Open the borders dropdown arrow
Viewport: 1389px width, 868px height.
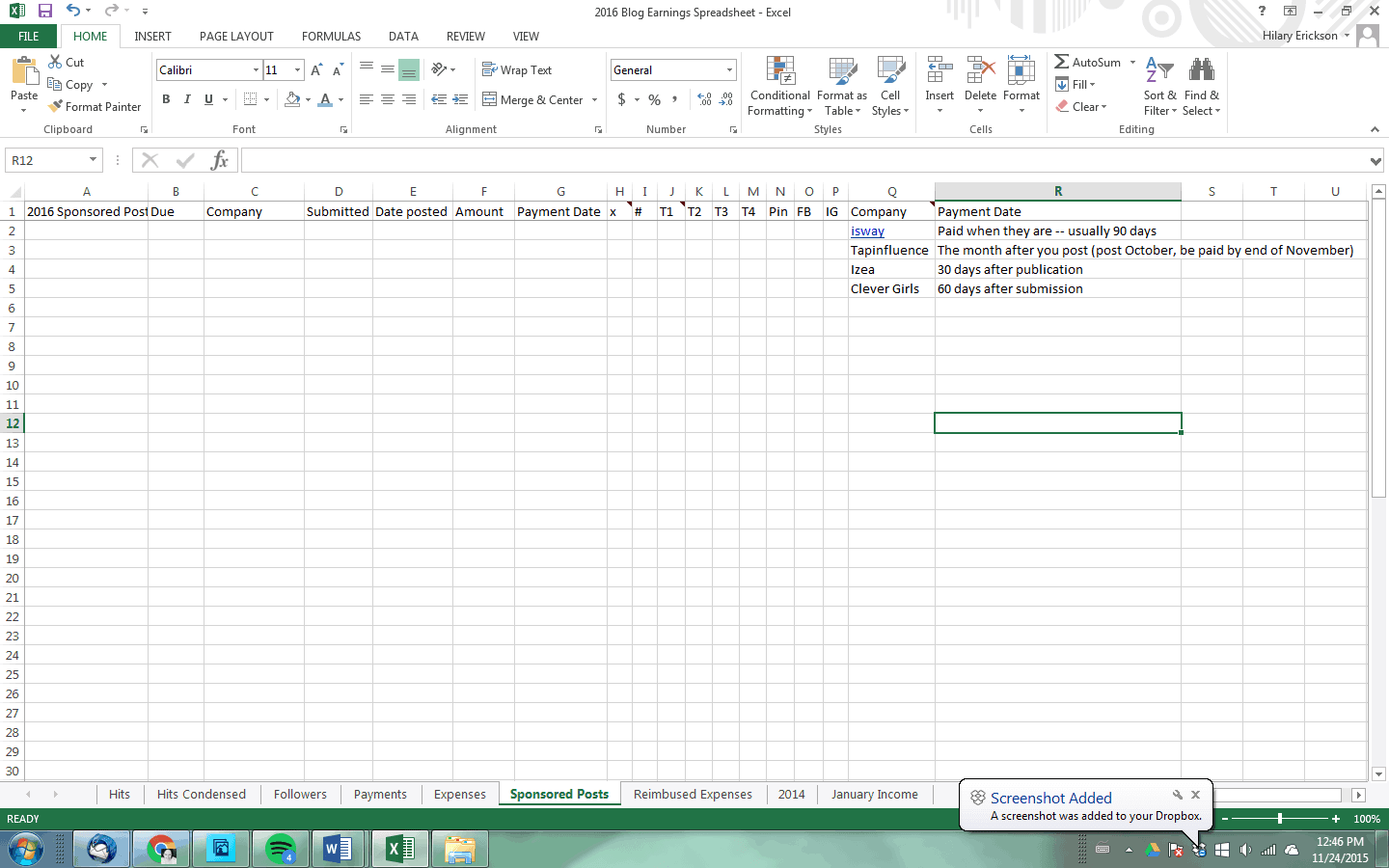(x=266, y=99)
